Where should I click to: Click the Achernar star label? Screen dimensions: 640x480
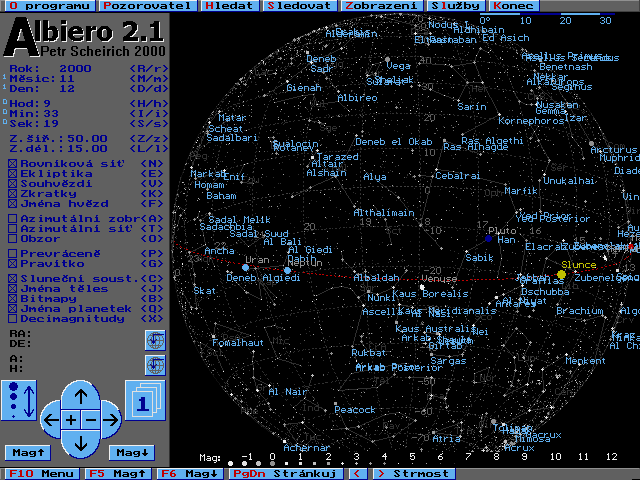(307, 448)
